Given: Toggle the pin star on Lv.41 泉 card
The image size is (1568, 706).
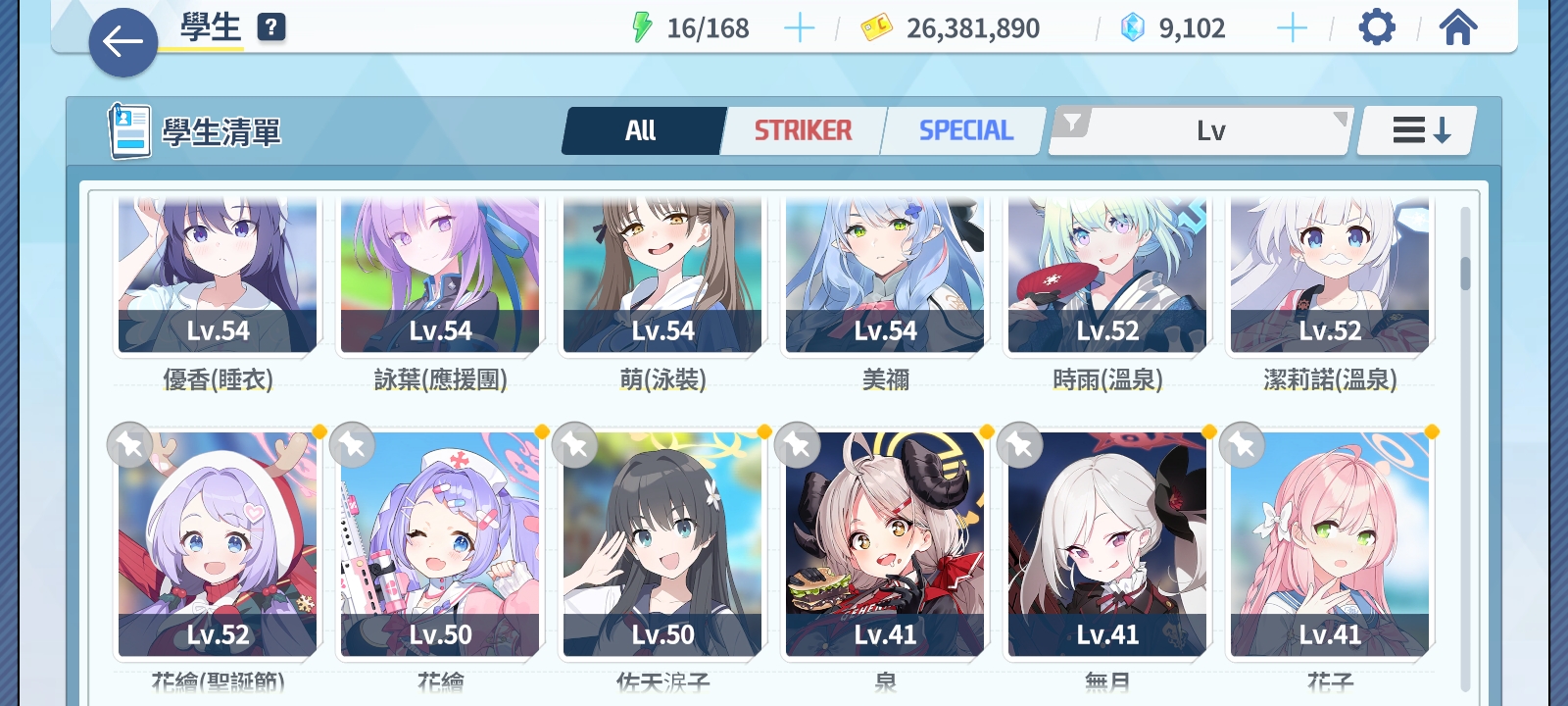Looking at the screenshot, I should coord(797,445).
